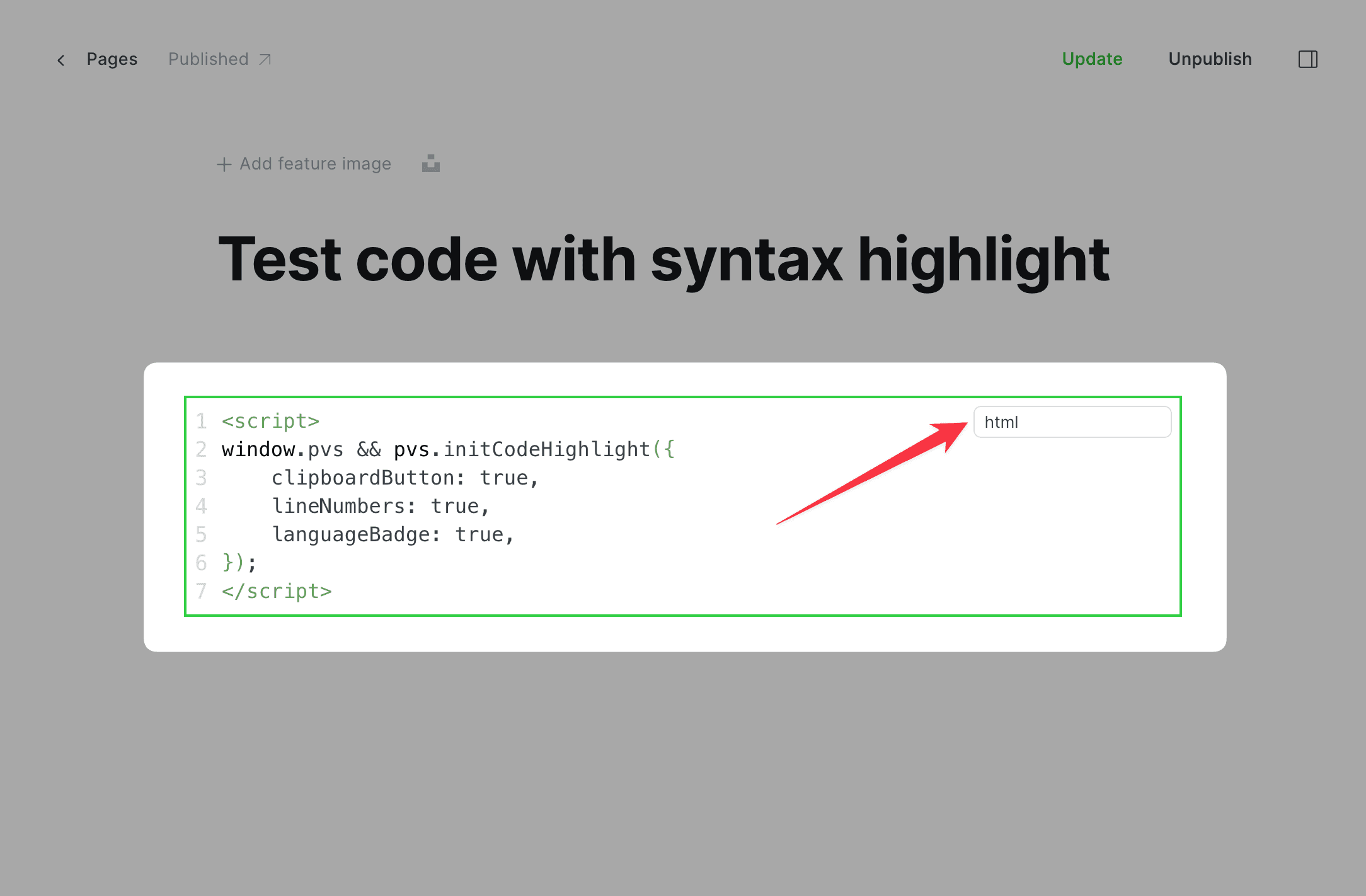Click Unpublish in the top toolbar
Viewport: 1366px width, 896px height.
(1210, 59)
